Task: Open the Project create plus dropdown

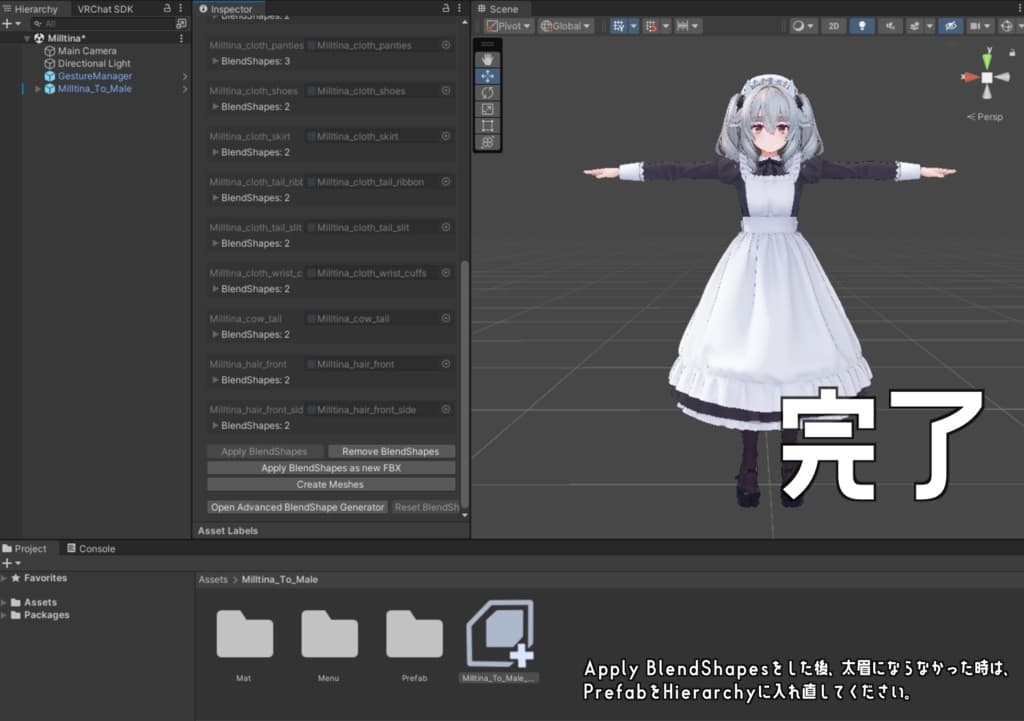Action: pos(12,563)
